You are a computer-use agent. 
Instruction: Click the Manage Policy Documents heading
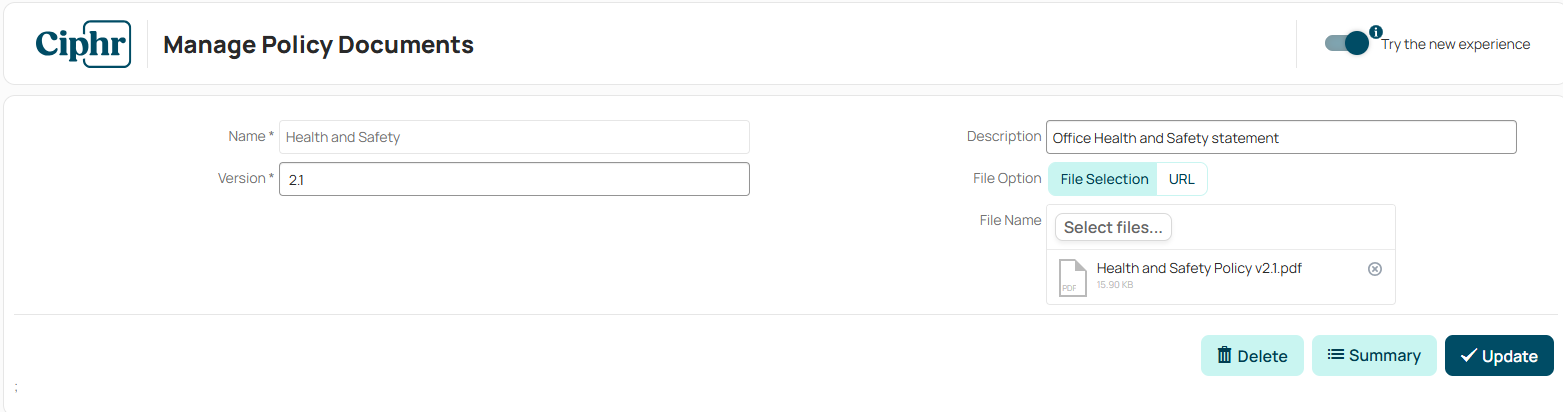click(x=318, y=44)
